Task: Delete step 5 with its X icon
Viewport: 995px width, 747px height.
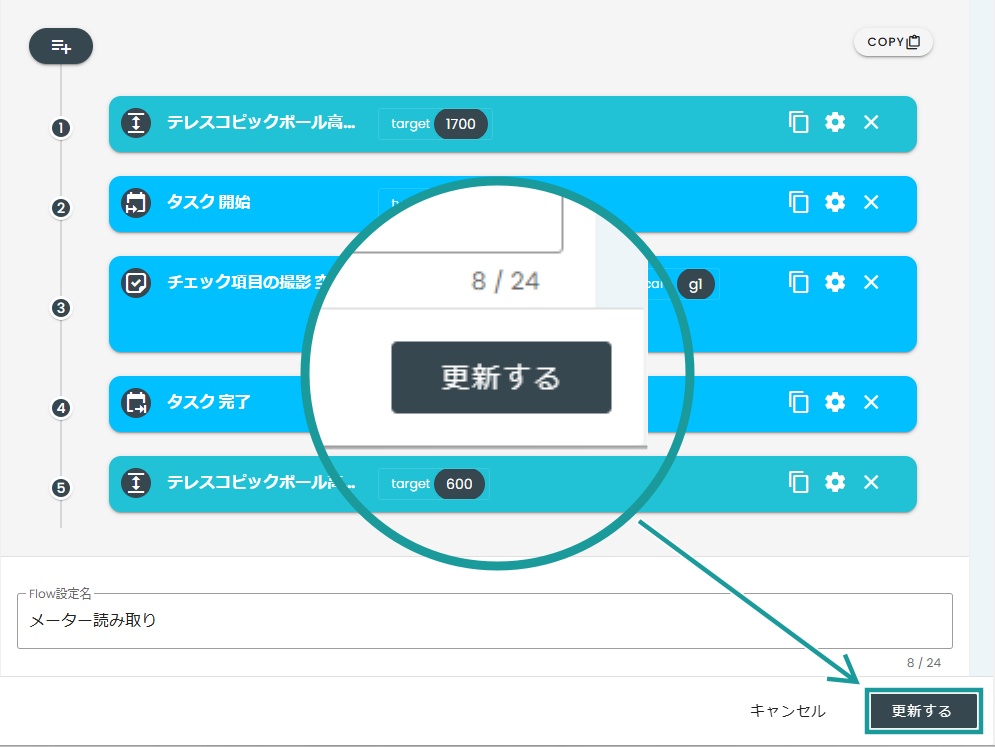Action: coord(870,483)
